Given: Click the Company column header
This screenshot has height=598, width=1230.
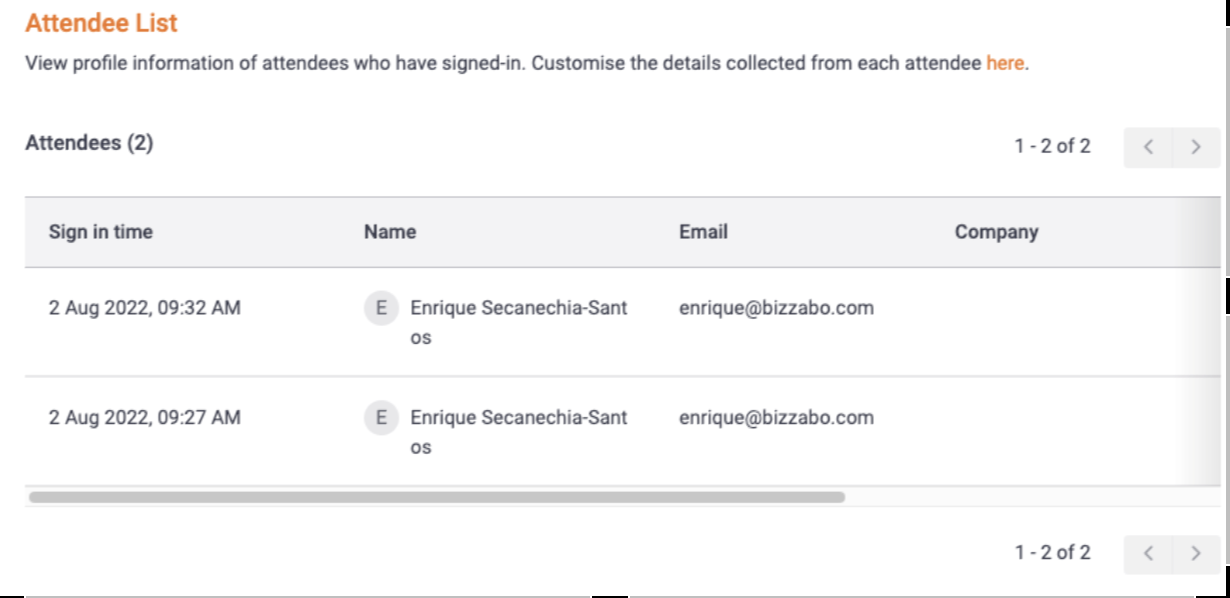Looking at the screenshot, I should point(996,232).
